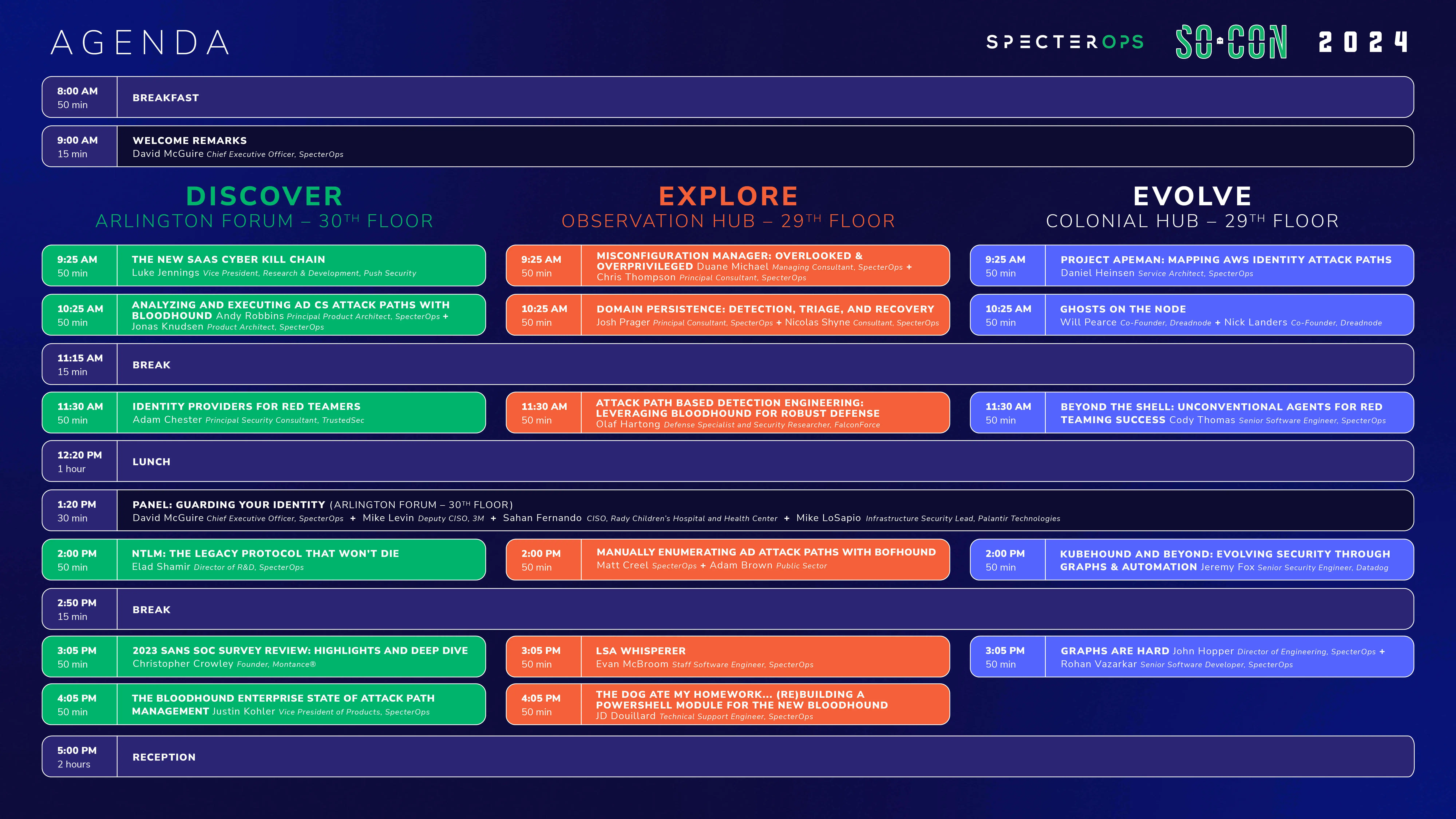Select the Reception row at 5:00 PM
This screenshot has width=1456, height=819.
pos(728,756)
